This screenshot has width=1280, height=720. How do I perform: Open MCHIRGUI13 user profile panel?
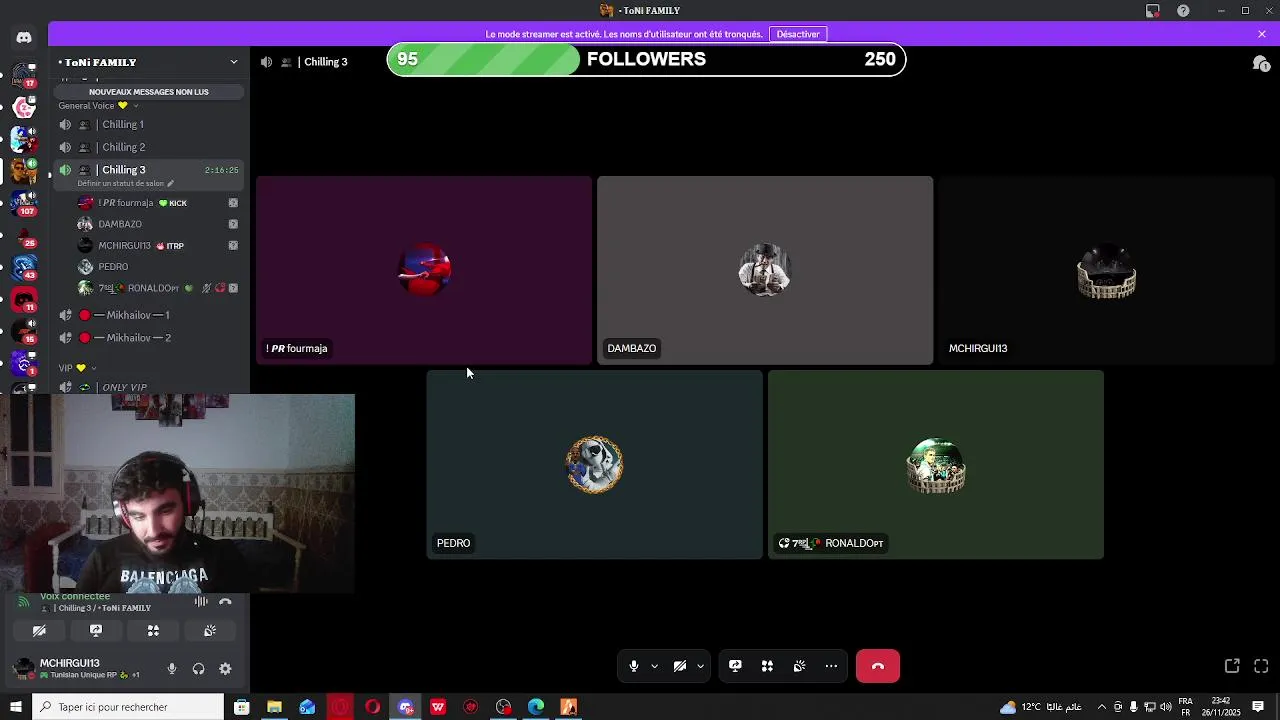83,669
